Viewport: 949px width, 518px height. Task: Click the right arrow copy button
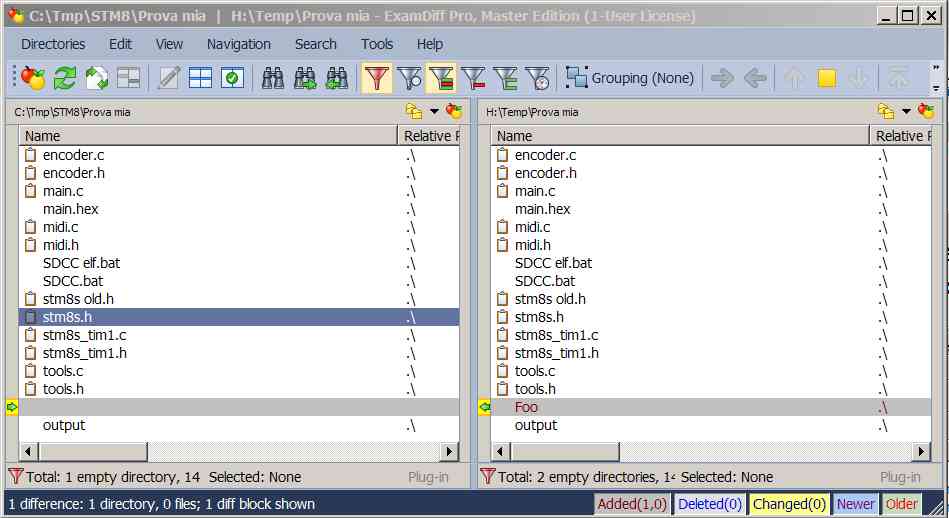[x=723, y=78]
